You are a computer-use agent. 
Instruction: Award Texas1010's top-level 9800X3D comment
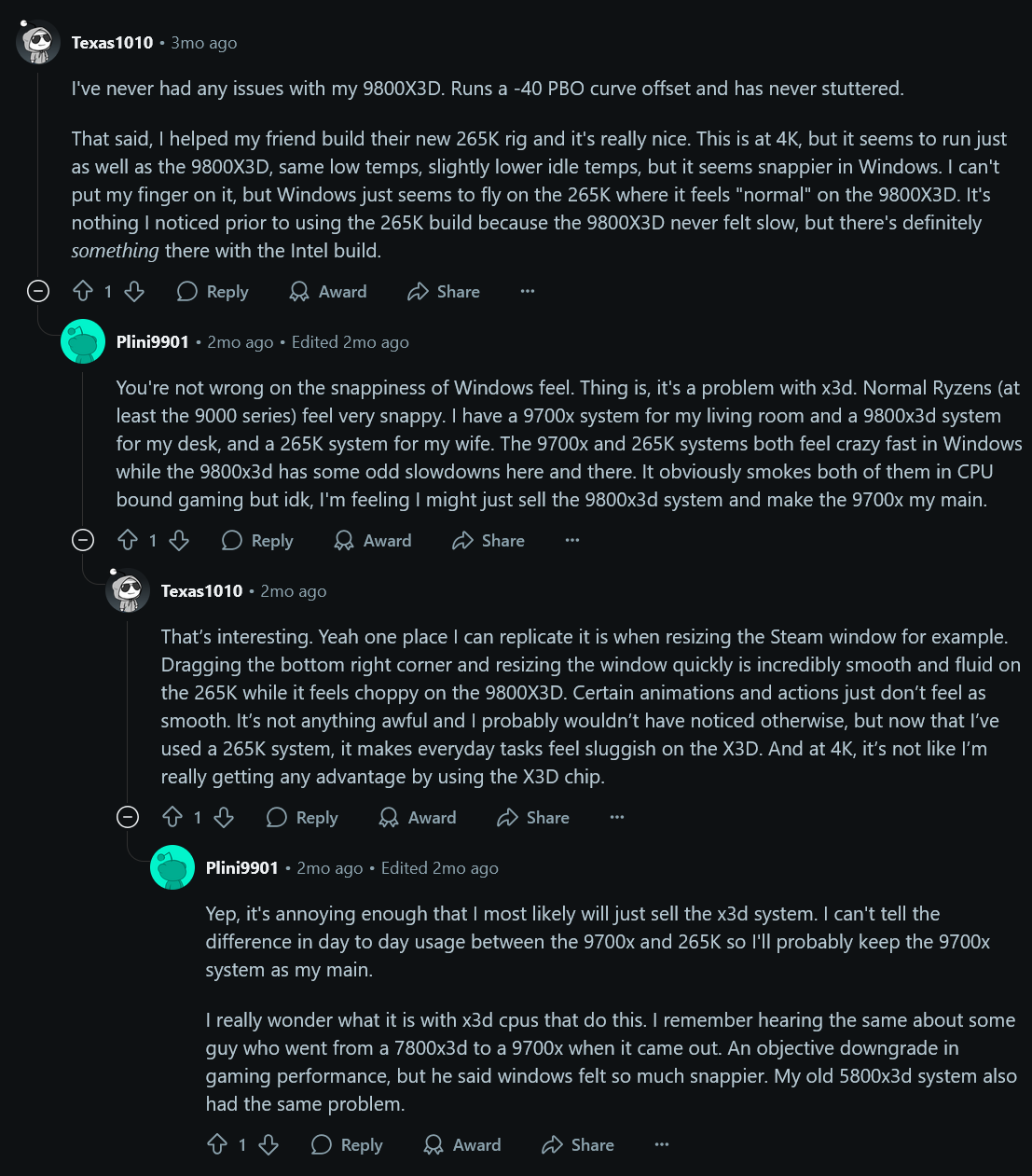point(328,292)
